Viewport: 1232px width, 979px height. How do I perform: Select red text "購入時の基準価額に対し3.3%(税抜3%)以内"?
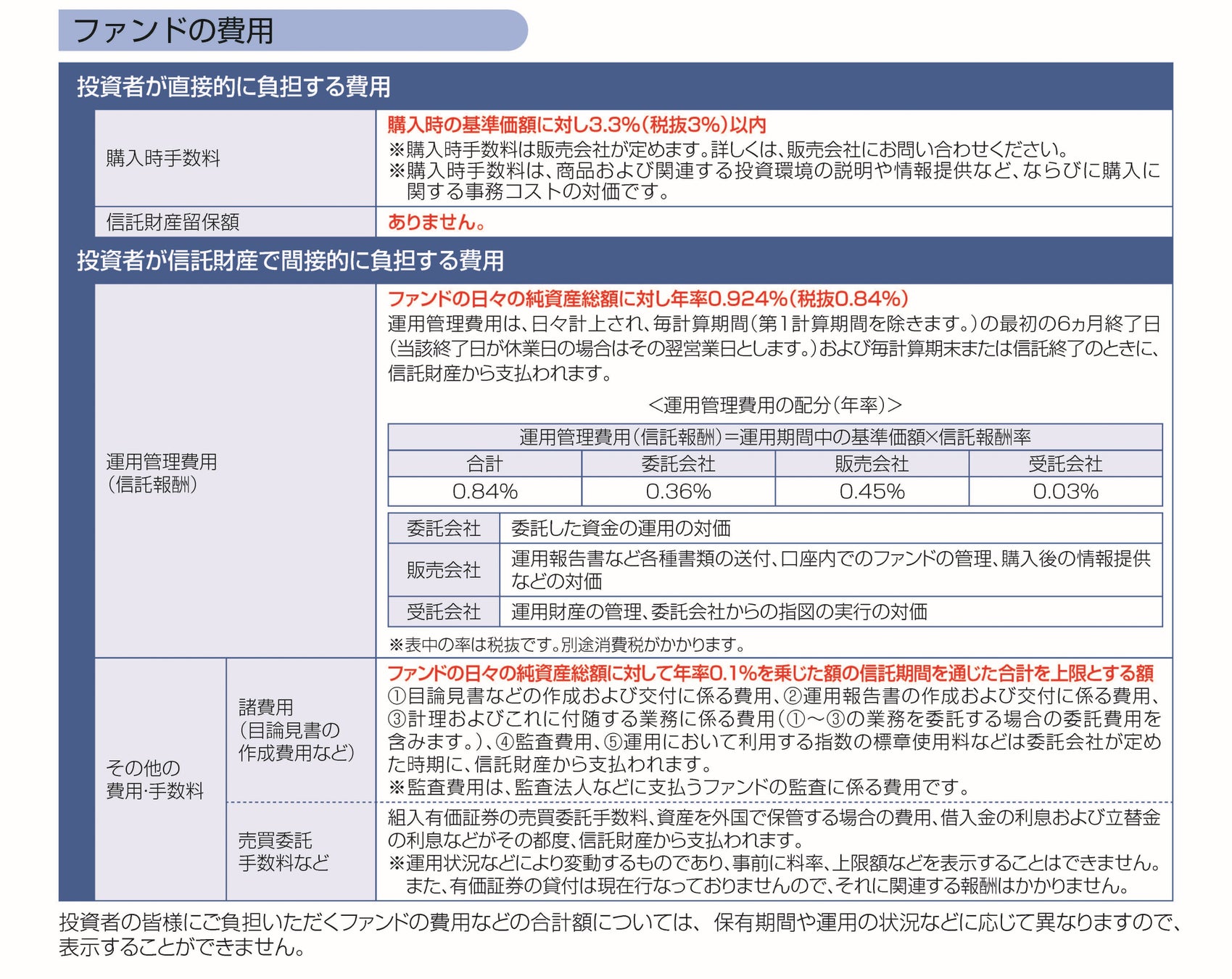click(576, 125)
